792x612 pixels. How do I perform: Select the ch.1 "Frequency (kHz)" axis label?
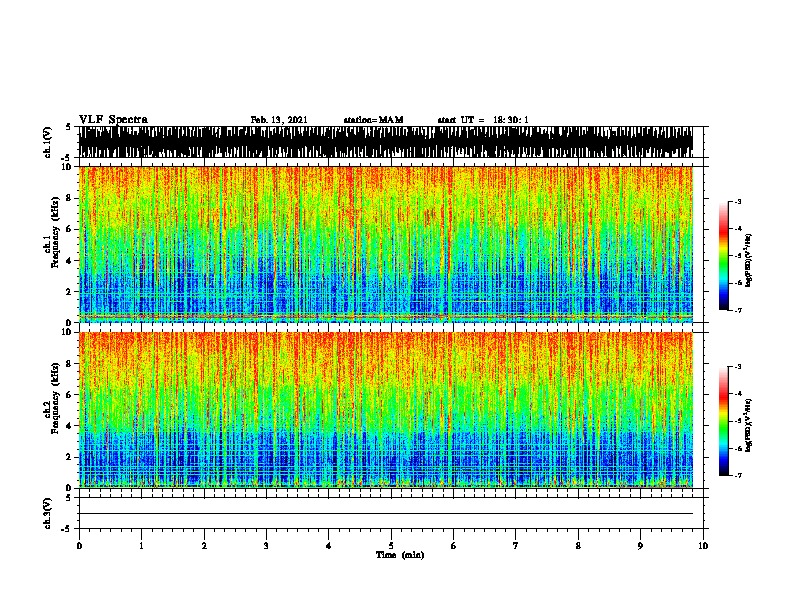(x=55, y=232)
